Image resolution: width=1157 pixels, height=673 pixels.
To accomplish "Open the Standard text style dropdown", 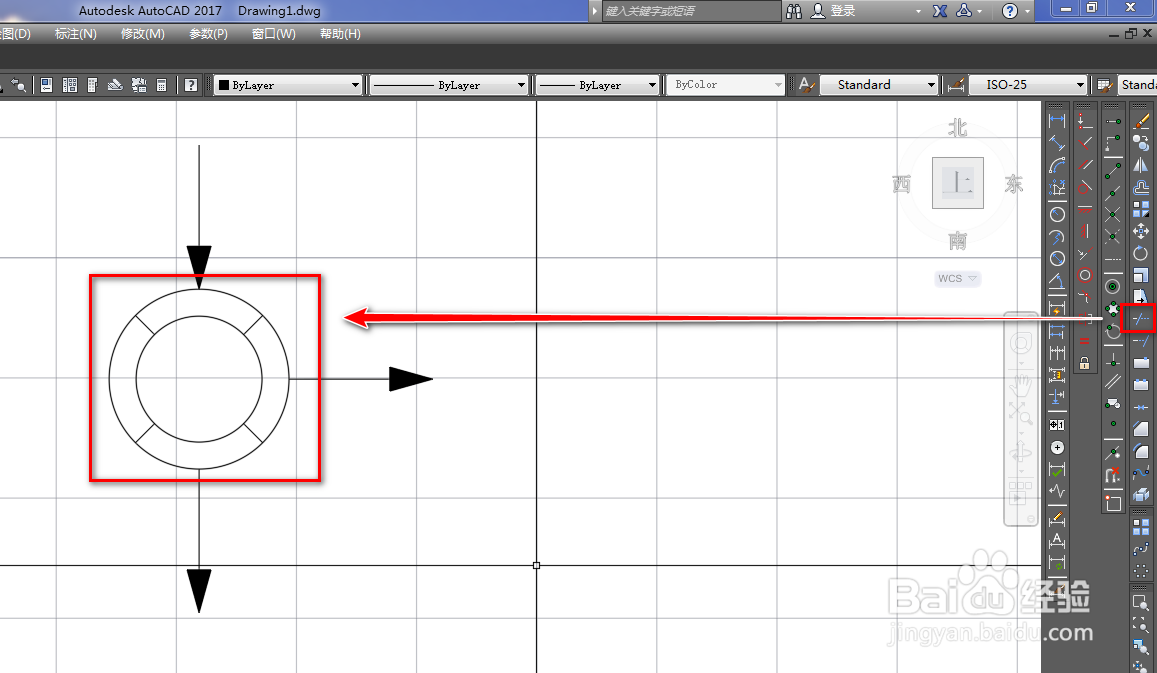I will pos(880,85).
